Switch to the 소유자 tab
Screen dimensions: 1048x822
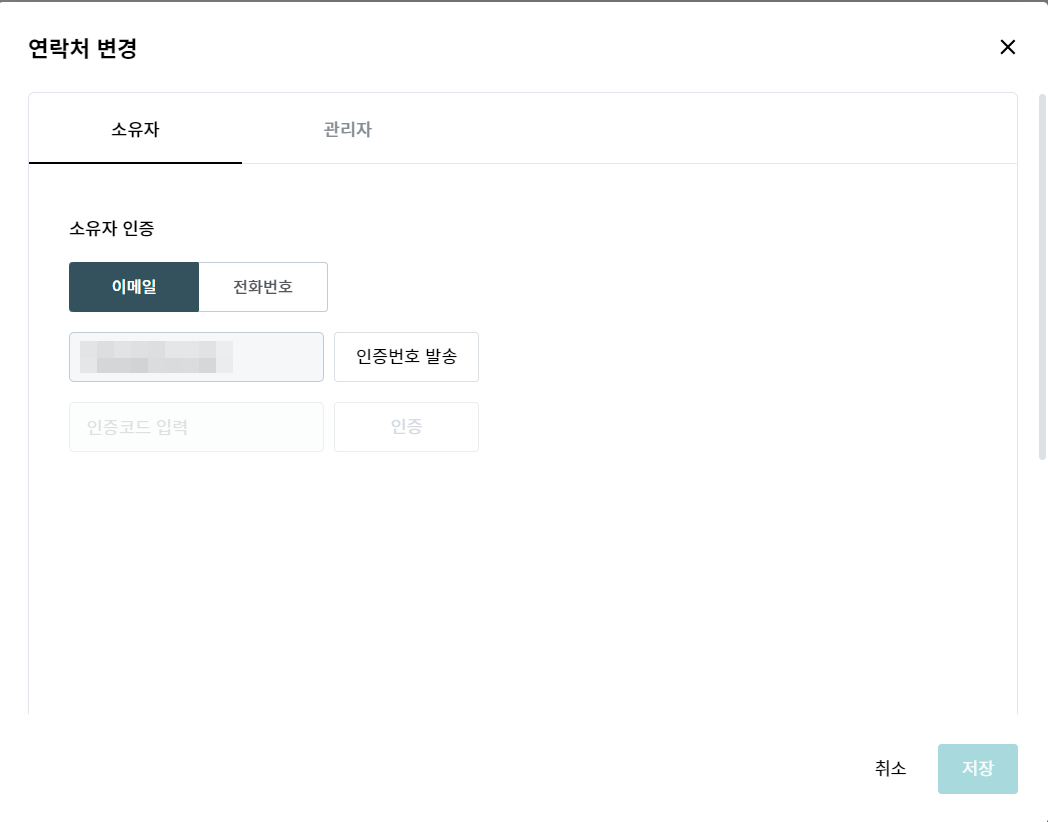pos(135,129)
